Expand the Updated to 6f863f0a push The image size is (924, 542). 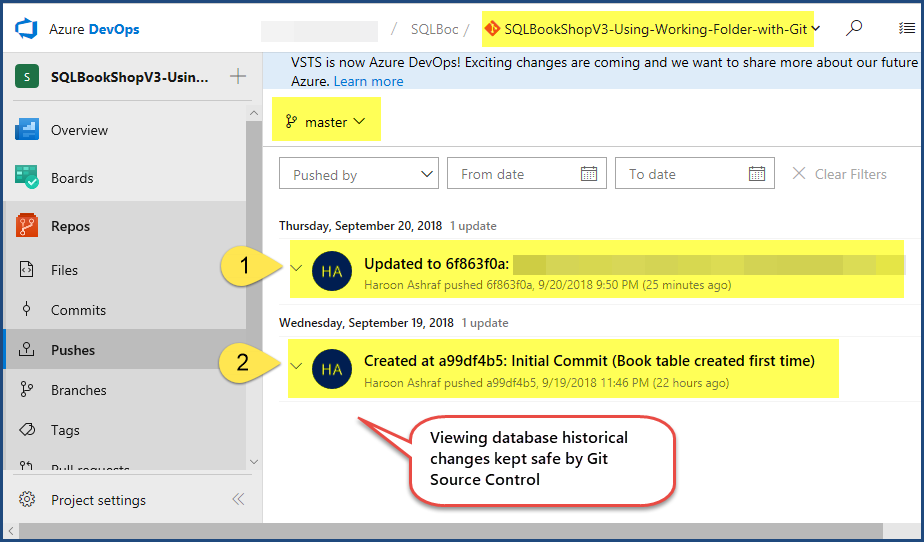[296, 268]
